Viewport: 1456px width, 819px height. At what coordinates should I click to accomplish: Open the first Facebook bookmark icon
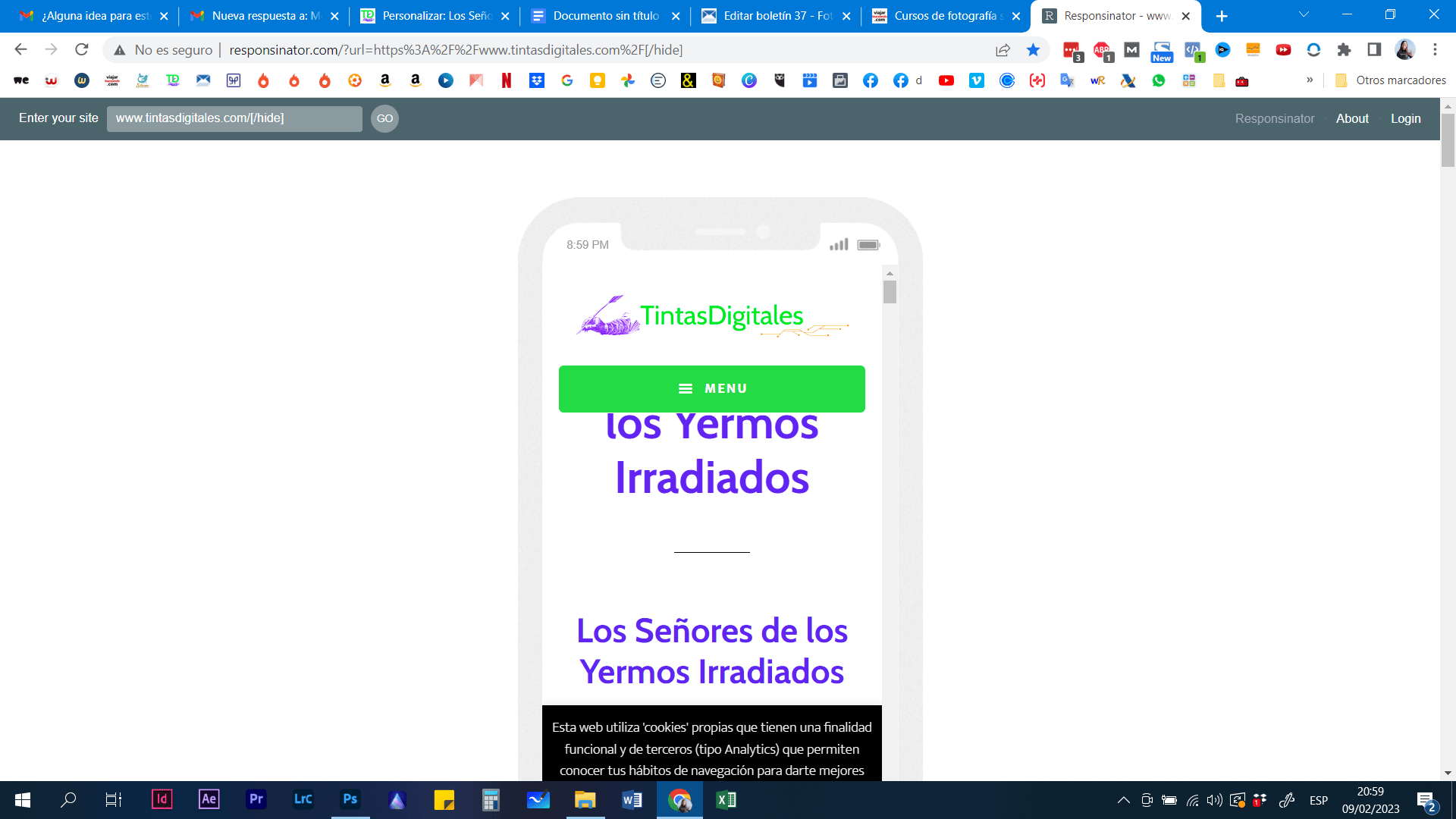click(871, 80)
